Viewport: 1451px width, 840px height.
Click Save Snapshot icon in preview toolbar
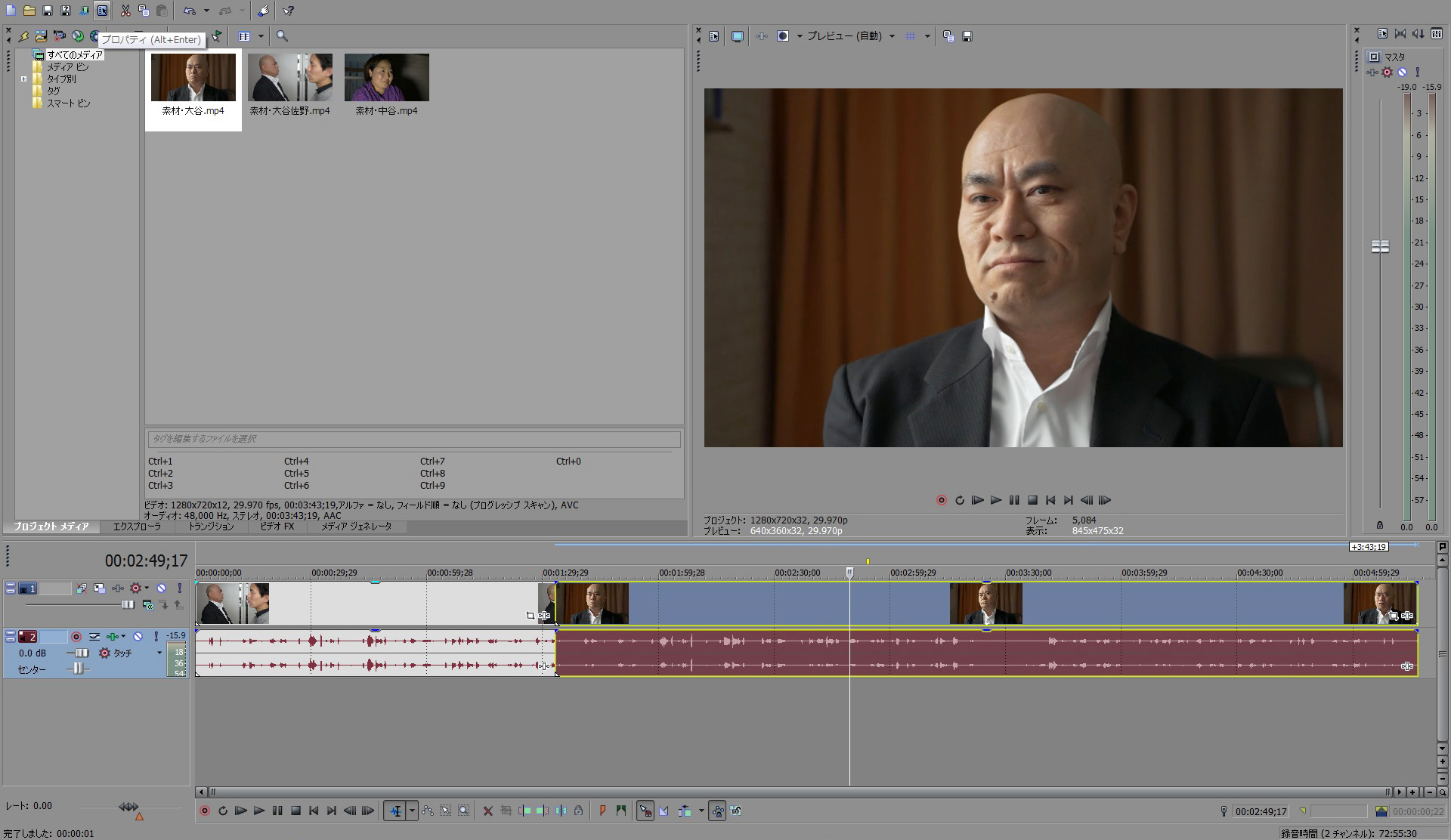coord(967,36)
